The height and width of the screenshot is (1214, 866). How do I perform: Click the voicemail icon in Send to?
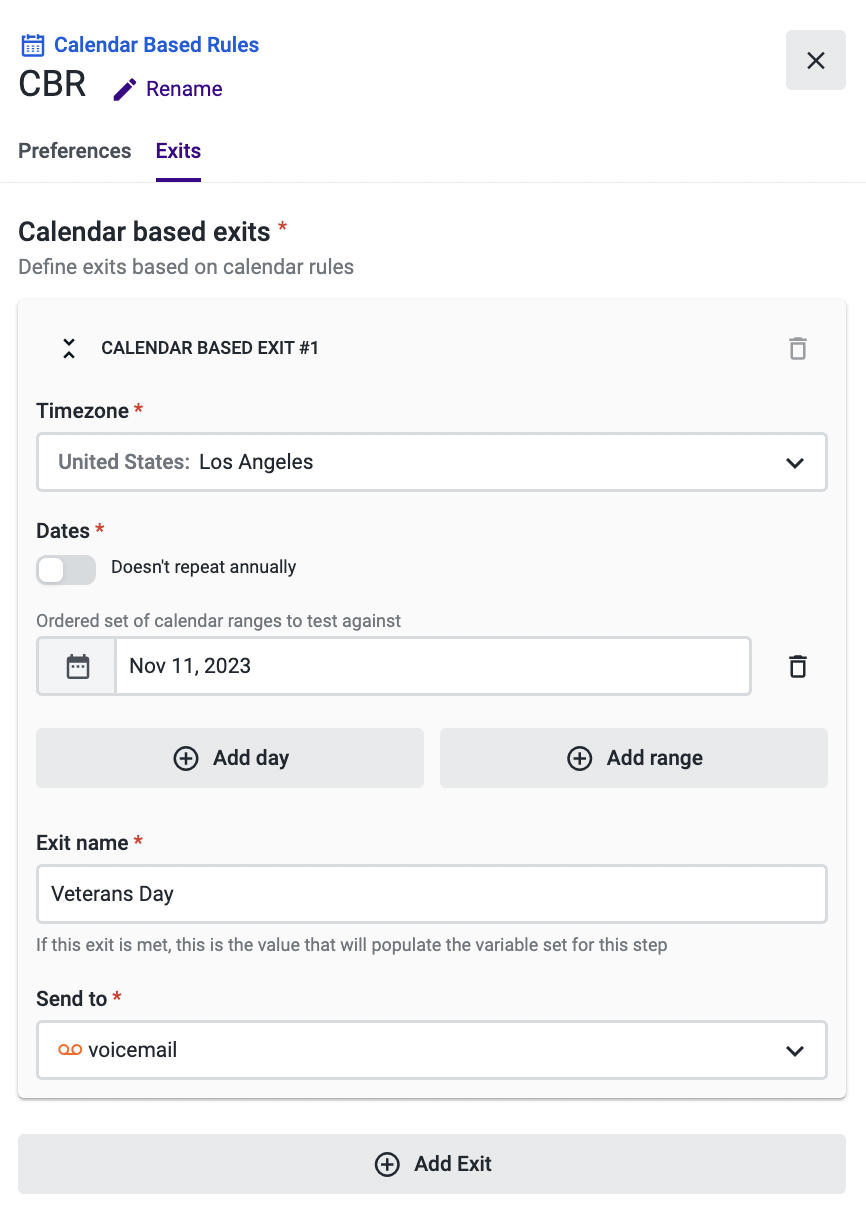tap(69, 1050)
